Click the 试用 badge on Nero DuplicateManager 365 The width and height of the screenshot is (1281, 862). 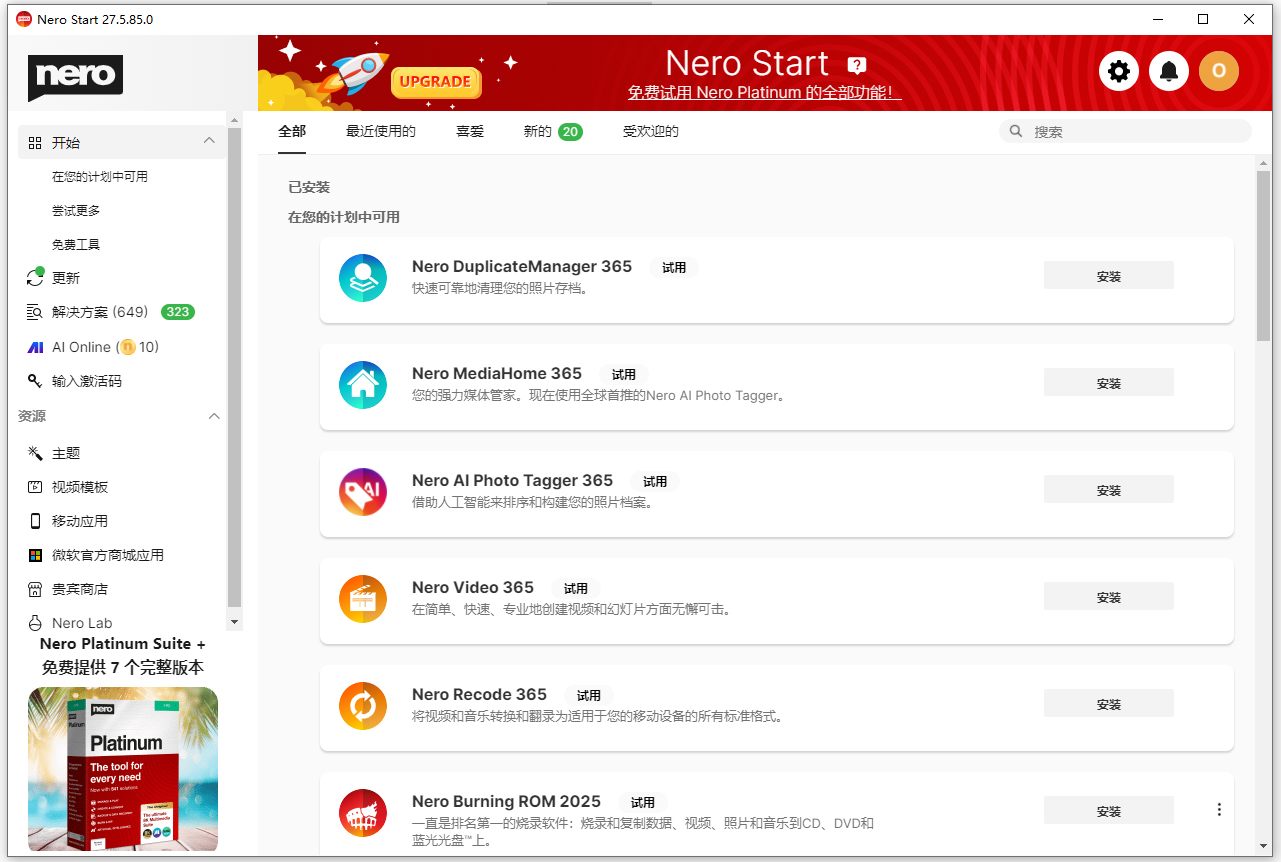click(x=674, y=267)
